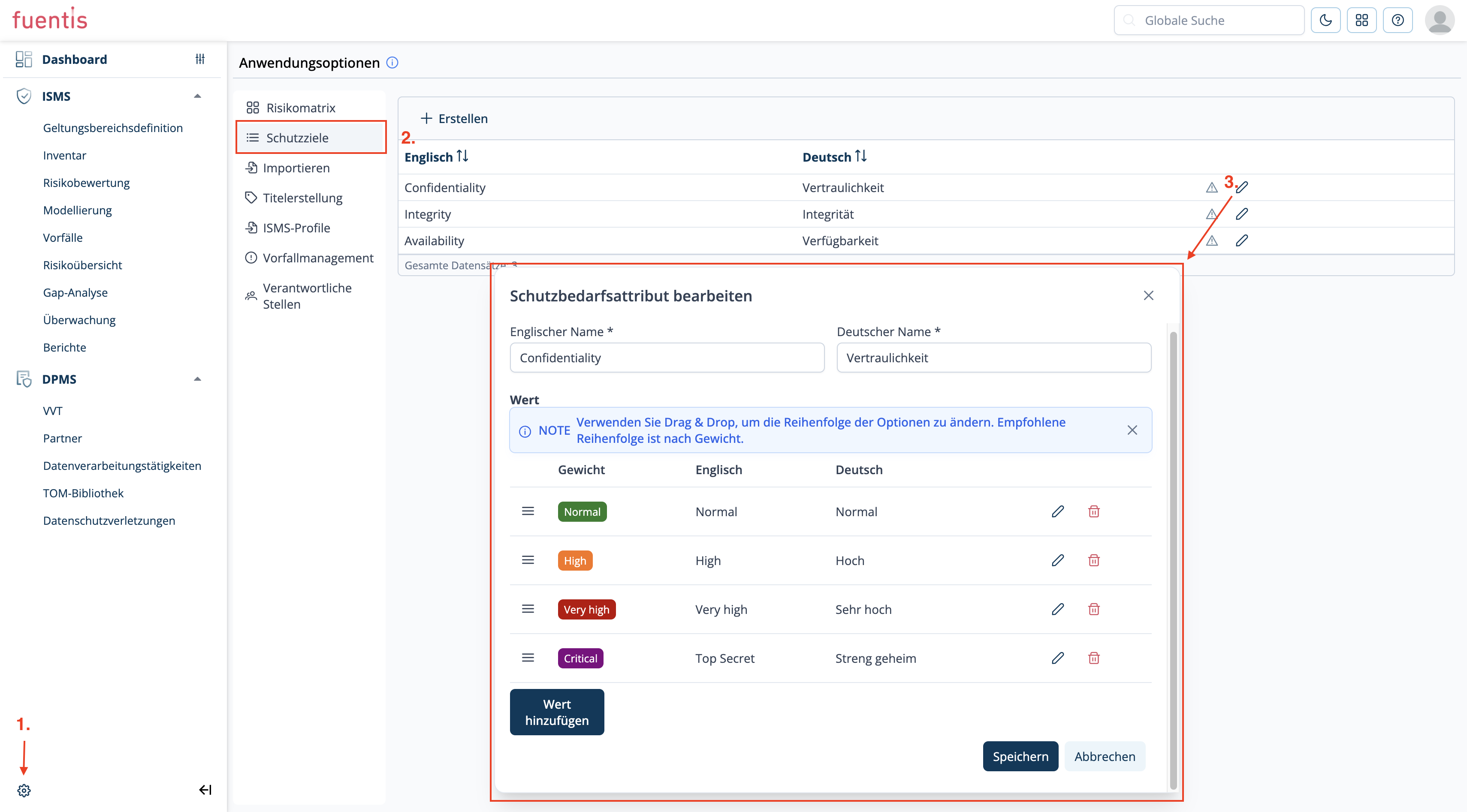Sort table by Deutsch column
The width and height of the screenshot is (1467, 812).
[x=860, y=156]
